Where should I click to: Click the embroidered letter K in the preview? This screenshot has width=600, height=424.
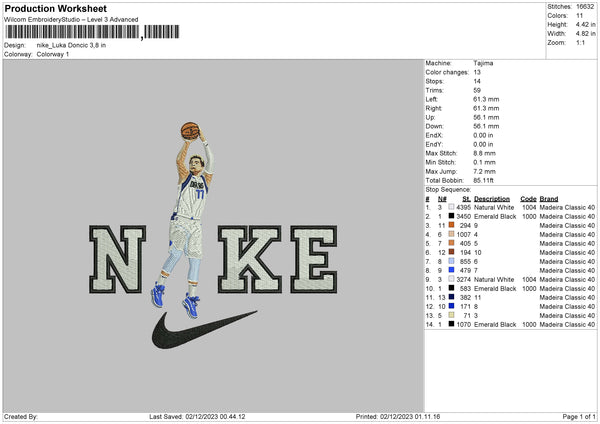(249, 259)
